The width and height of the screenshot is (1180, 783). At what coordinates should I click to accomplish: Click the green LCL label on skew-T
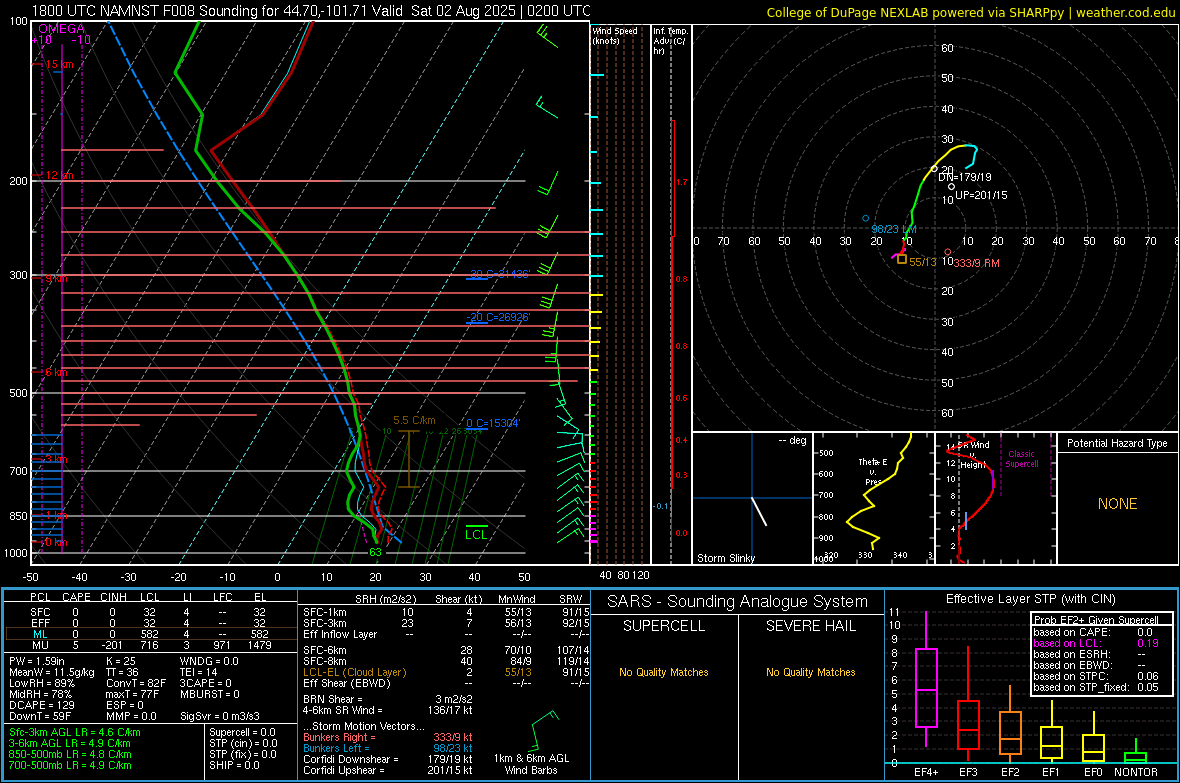pos(476,535)
